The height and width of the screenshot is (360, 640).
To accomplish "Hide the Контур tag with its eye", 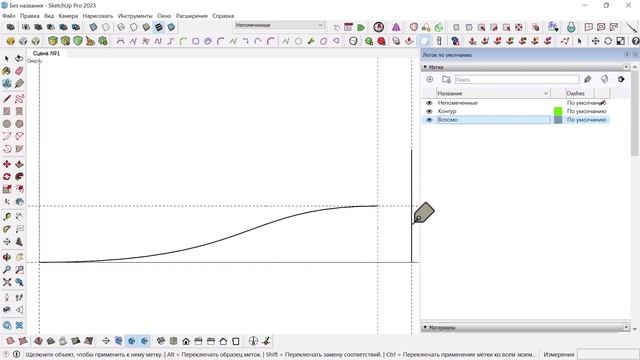I will (x=429, y=111).
